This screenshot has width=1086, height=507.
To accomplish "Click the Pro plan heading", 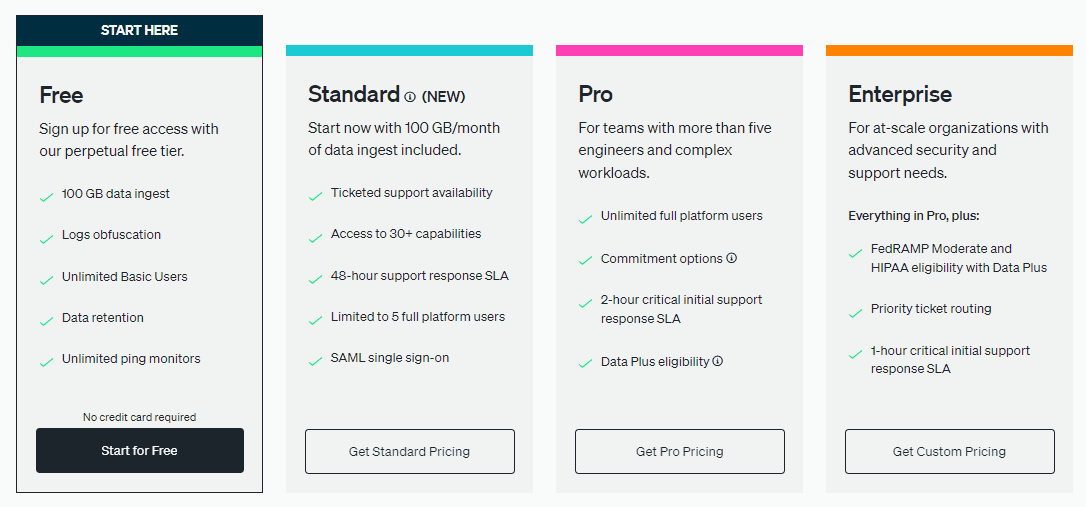I will (596, 94).
